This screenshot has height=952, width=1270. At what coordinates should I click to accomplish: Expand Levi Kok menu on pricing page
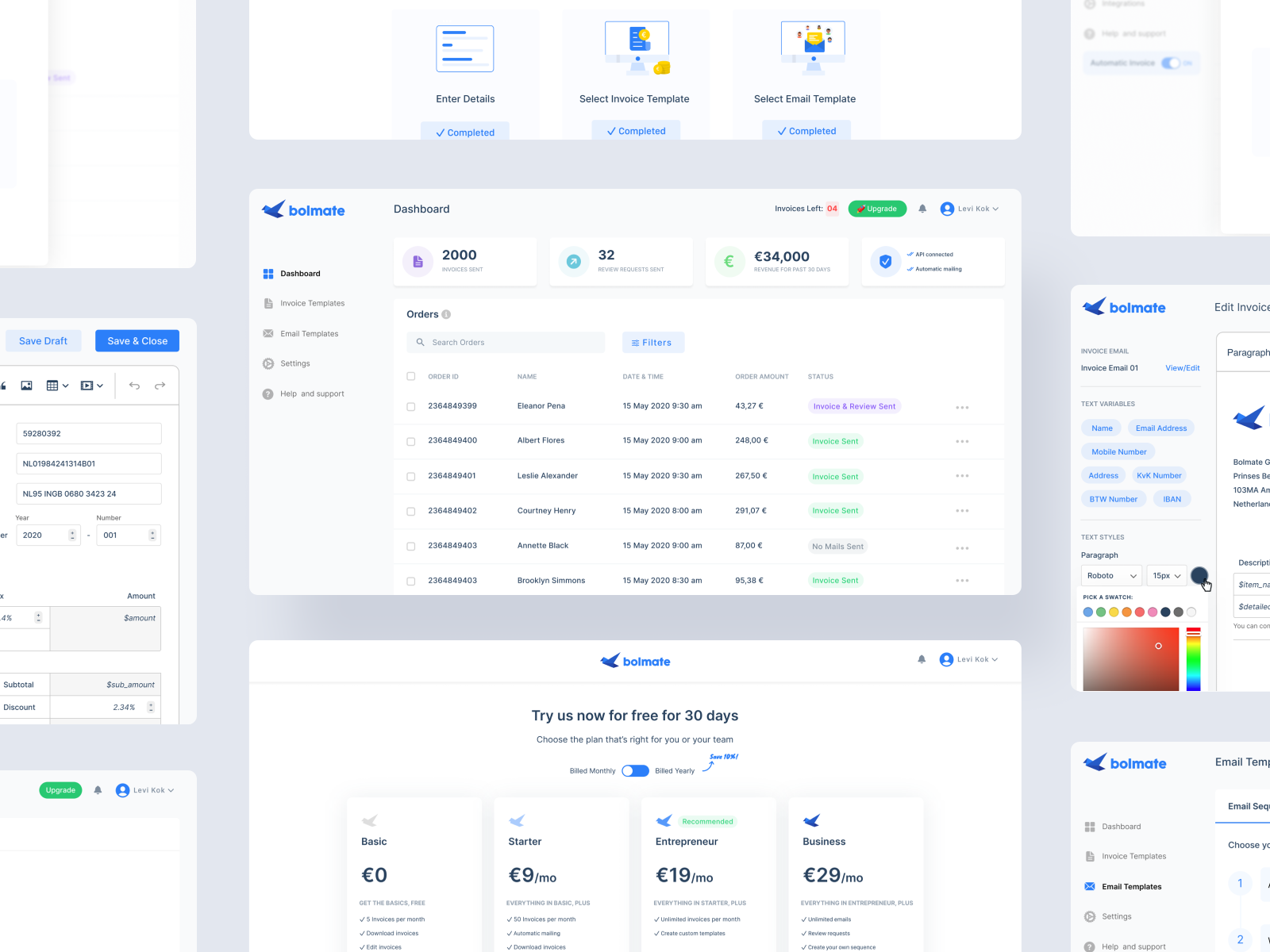995,659
